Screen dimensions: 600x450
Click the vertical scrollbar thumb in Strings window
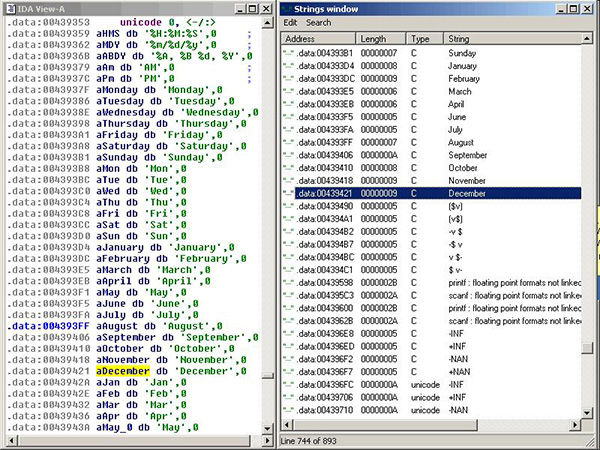[587, 348]
